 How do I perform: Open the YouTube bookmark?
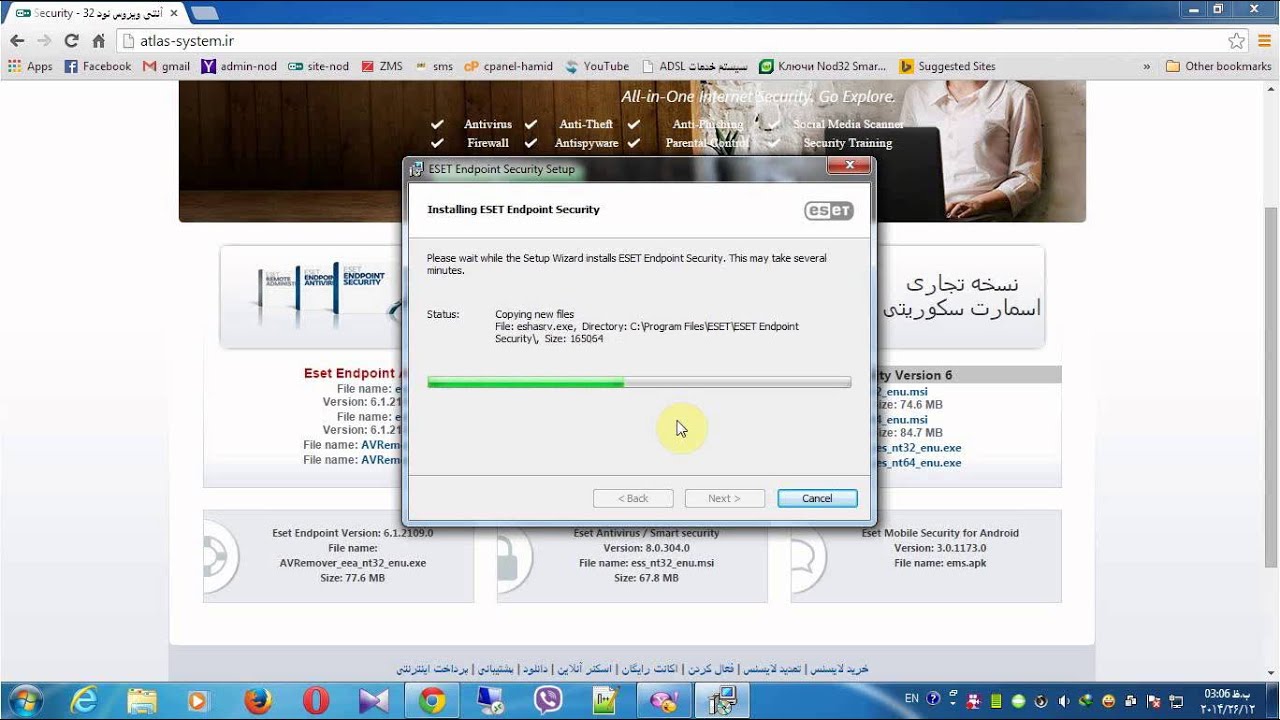click(x=597, y=66)
